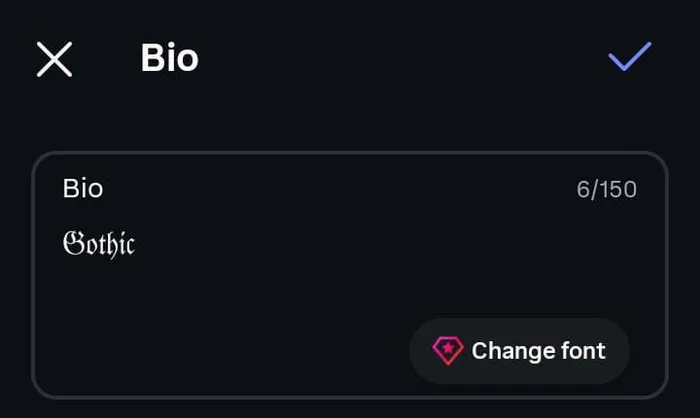700x418 pixels.
Task: Click the rounded pill around Change font
Action: click(x=520, y=351)
